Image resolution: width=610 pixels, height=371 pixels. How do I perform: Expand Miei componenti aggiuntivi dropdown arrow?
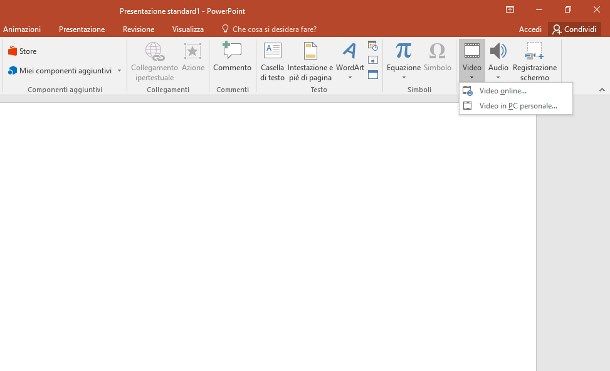click(x=119, y=70)
